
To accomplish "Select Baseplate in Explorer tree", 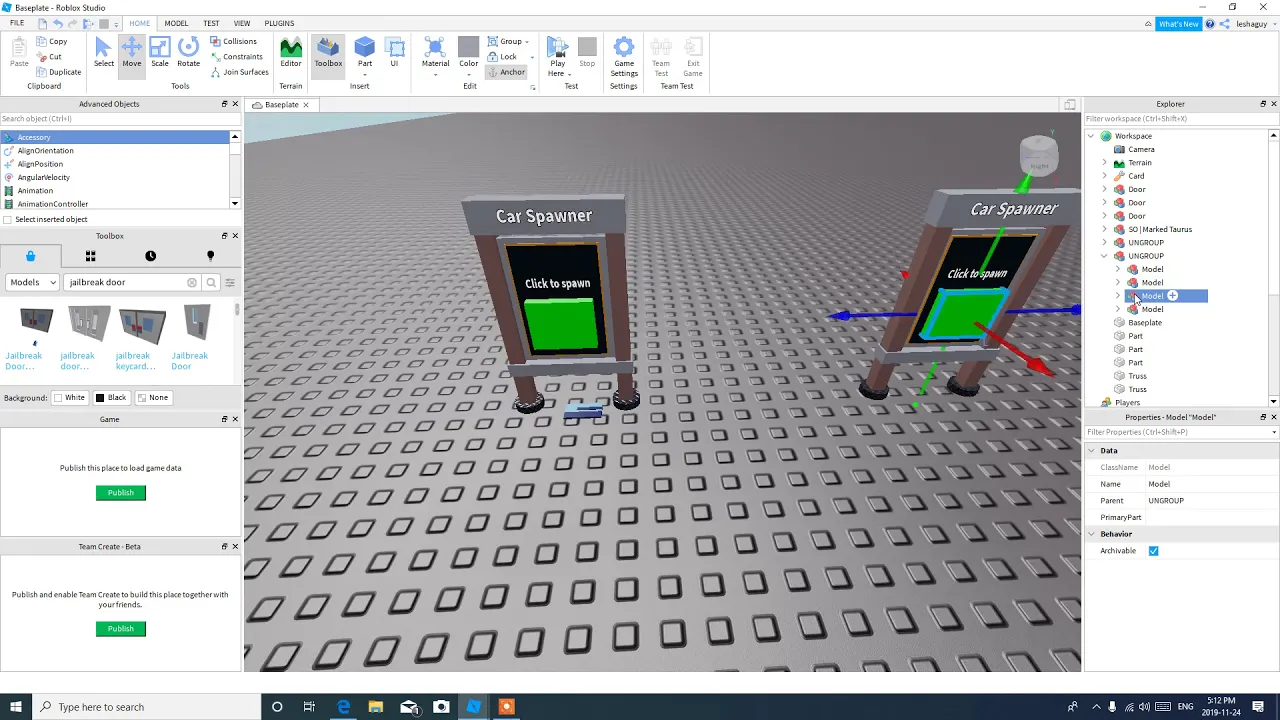I will pos(1144,323).
